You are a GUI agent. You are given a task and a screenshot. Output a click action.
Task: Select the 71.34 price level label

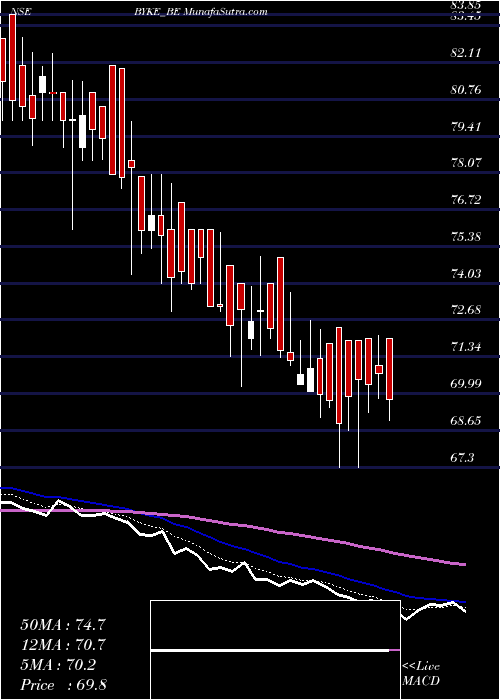coord(466,346)
